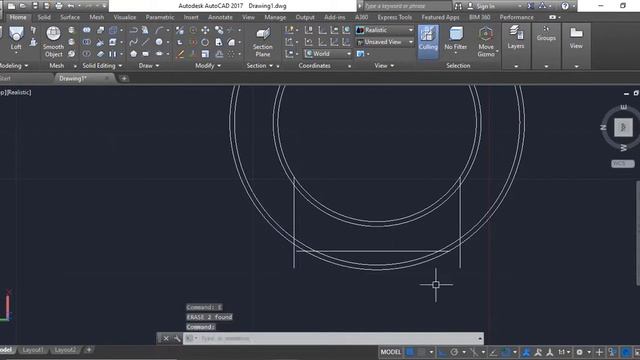Toggle polar tracking in status bar
The height and width of the screenshot is (360, 640).
click(454, 352)
